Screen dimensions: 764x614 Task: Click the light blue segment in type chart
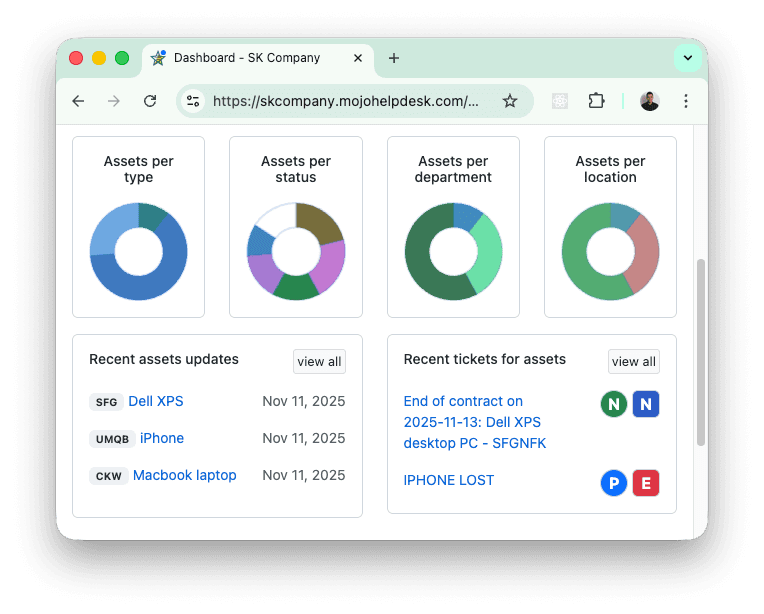tap(113, 228)
